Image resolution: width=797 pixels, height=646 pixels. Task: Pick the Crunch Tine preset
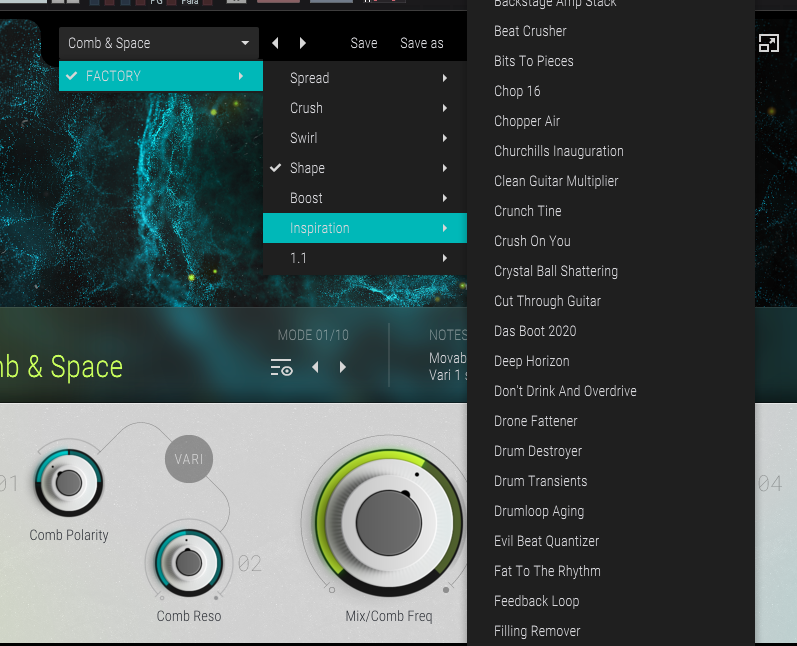coord(611,211)
